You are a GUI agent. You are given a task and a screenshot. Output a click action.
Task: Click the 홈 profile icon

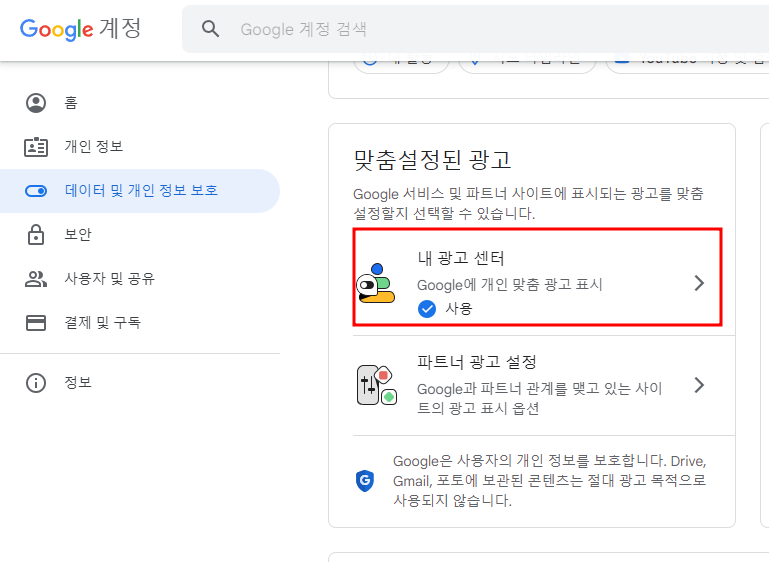[36, 102]
